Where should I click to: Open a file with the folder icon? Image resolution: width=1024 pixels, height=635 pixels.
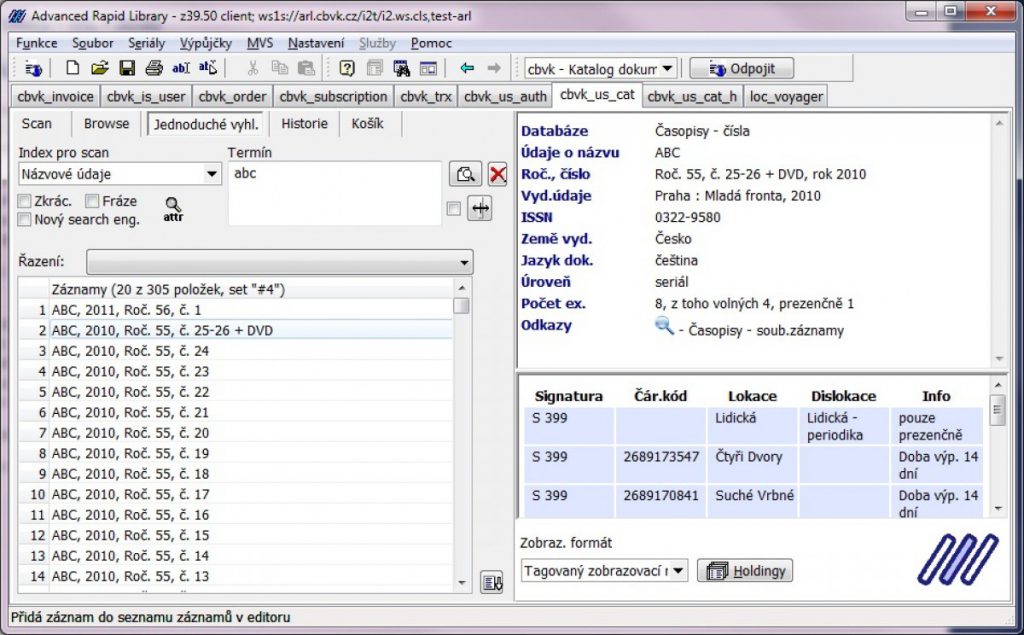pyautogui.click(x=99, y=68)
